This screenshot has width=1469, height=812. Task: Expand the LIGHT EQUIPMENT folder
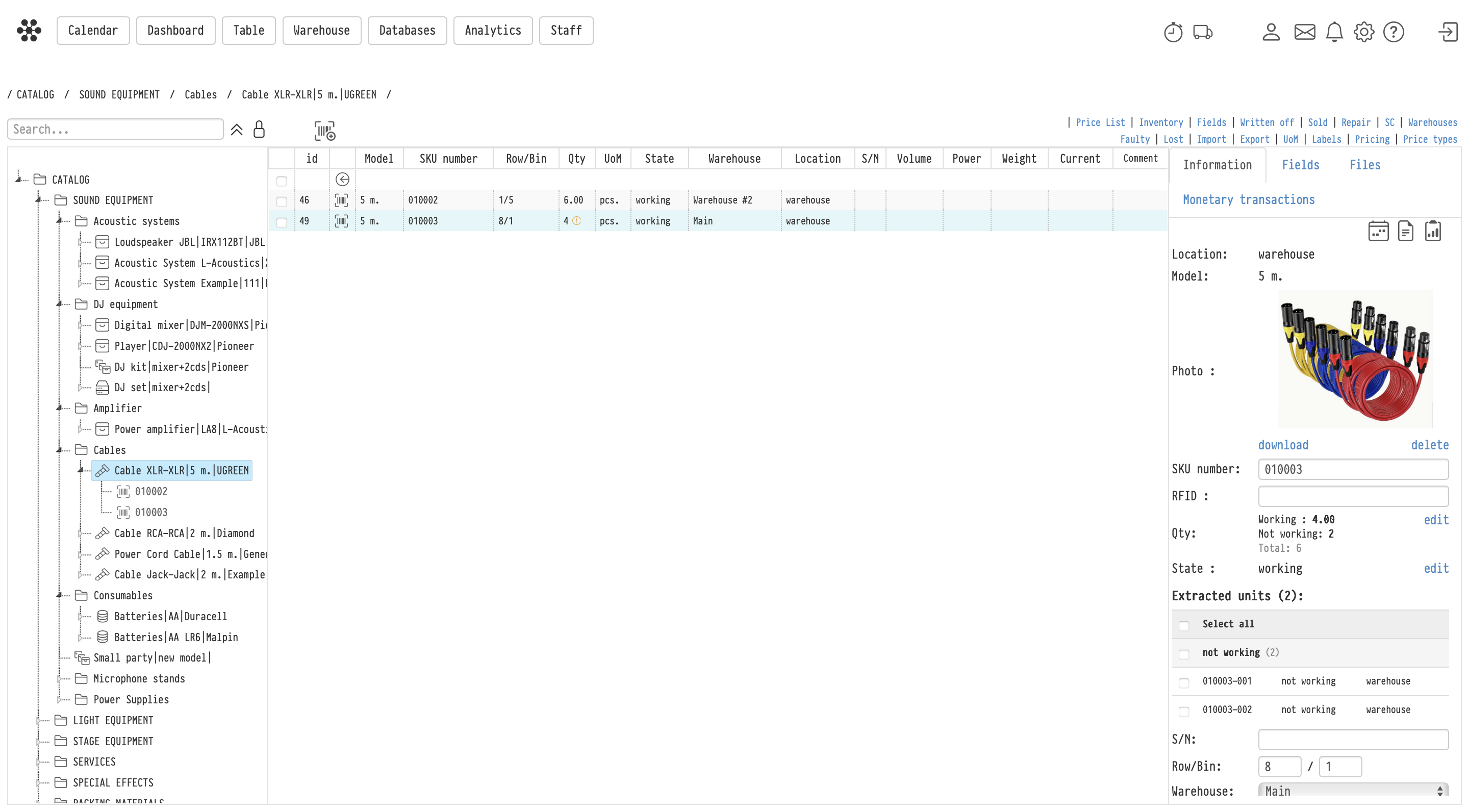[x=39, y=721]
